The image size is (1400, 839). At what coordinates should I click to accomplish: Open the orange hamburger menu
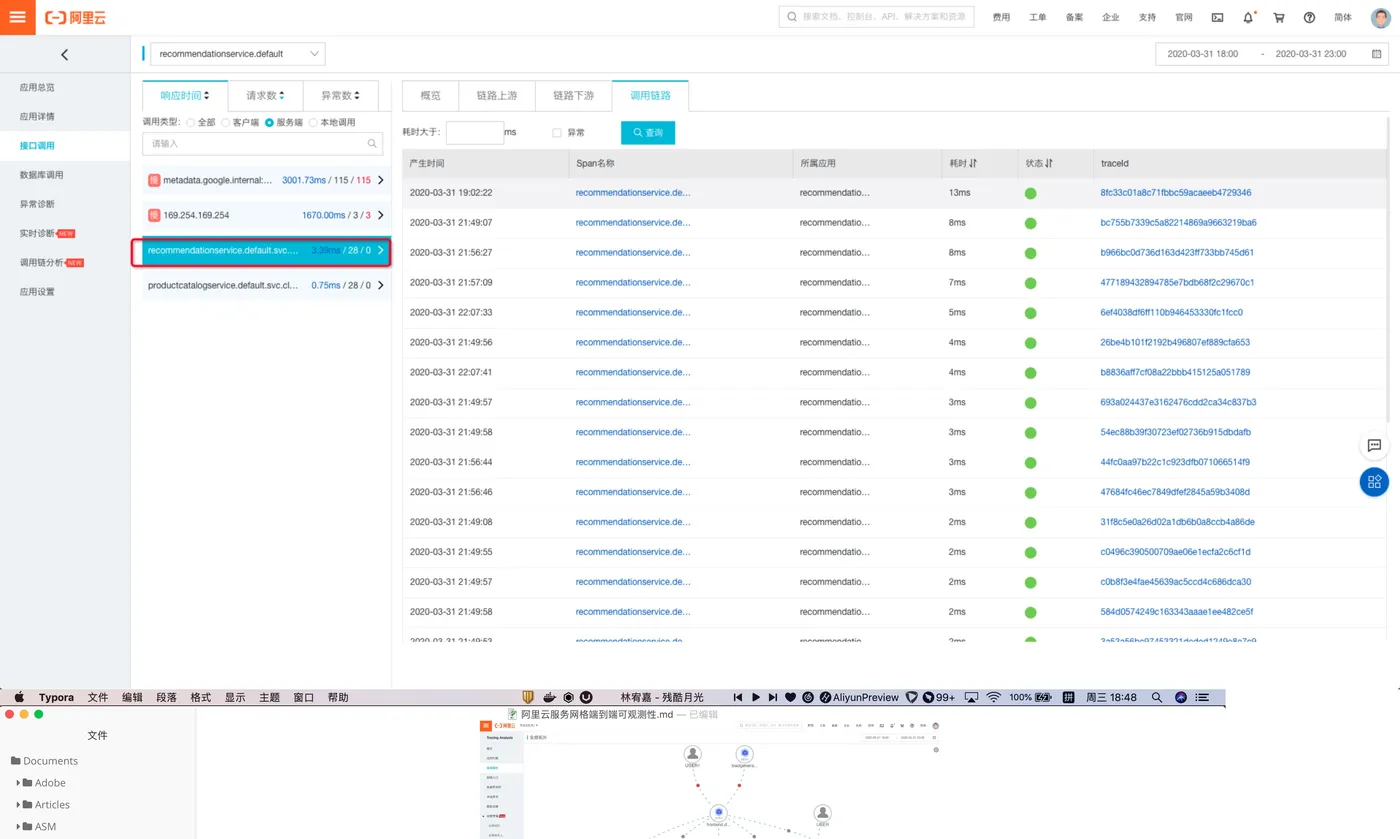tap(17, 17)
